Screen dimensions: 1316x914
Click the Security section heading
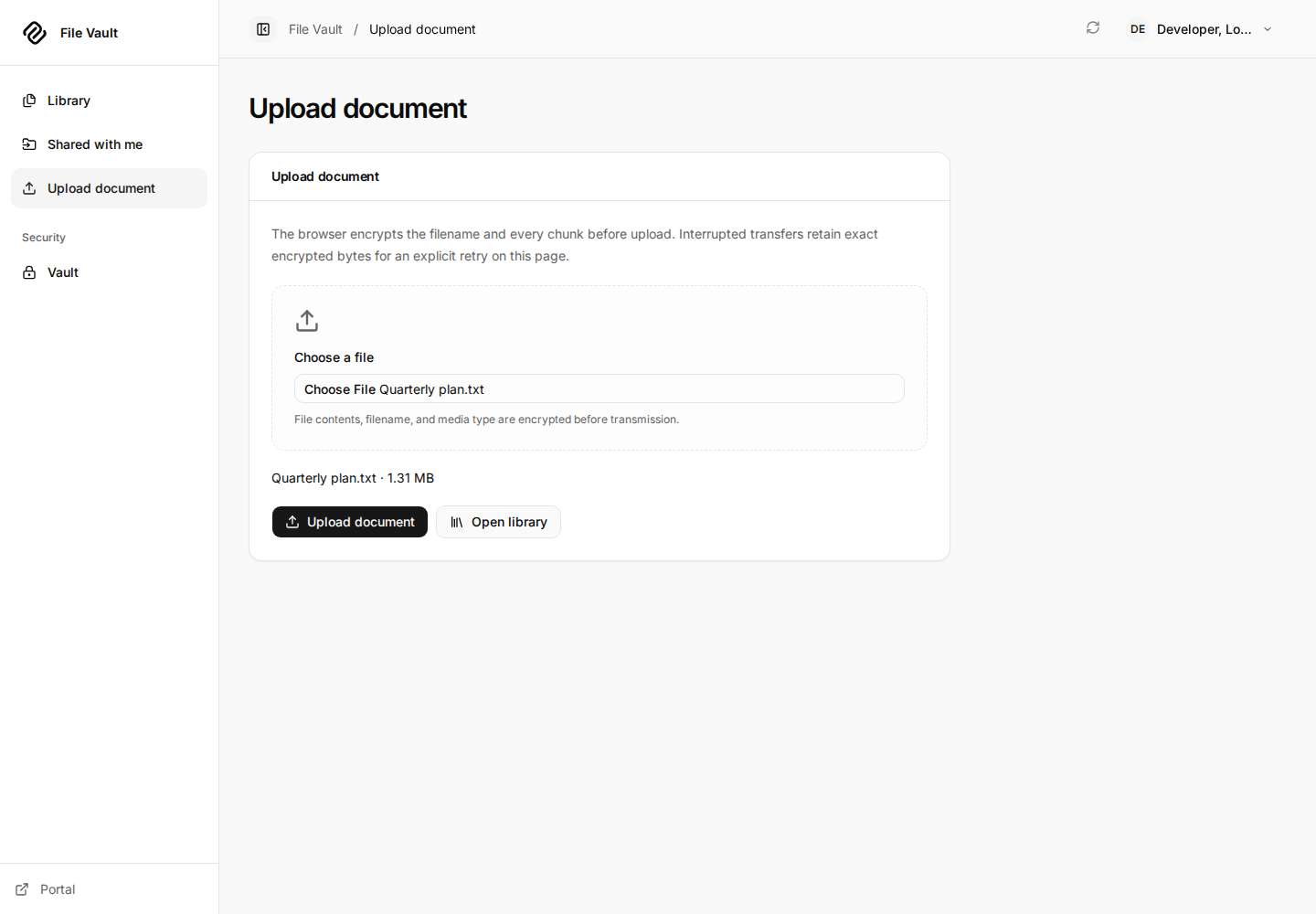pyautogui.click(x=44, y=238)
